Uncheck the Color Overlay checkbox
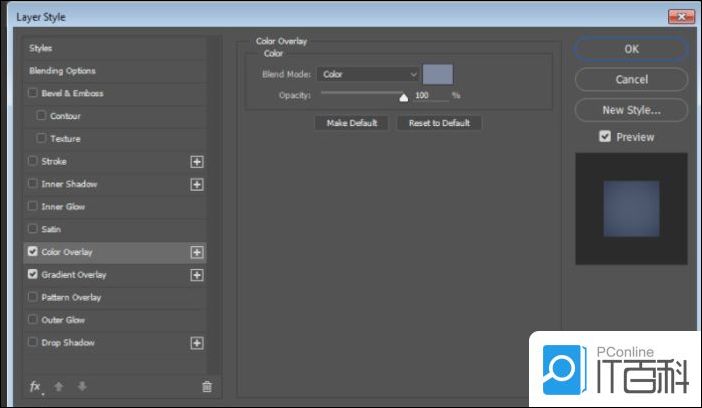The width and height of the screenshot is (702, 408). tap(32, 251)
